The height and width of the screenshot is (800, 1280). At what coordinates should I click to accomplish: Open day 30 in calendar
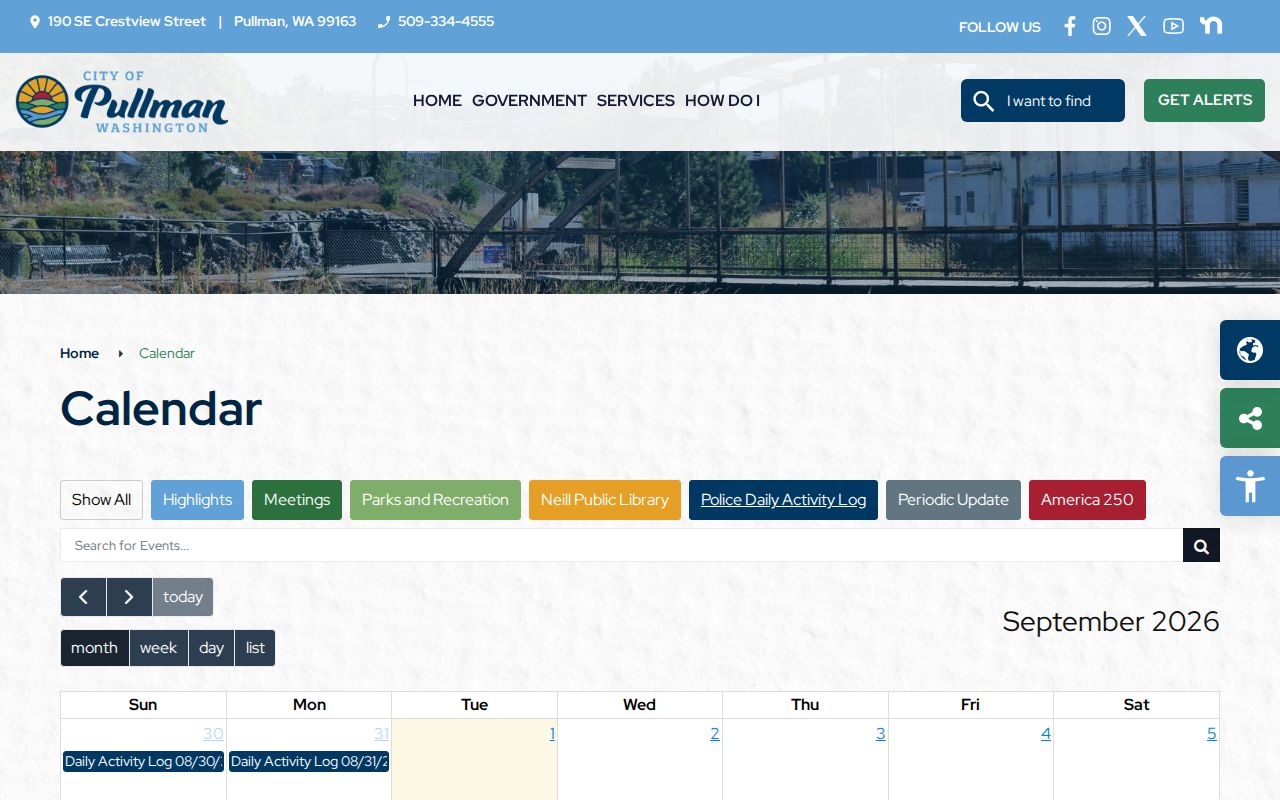213,734
